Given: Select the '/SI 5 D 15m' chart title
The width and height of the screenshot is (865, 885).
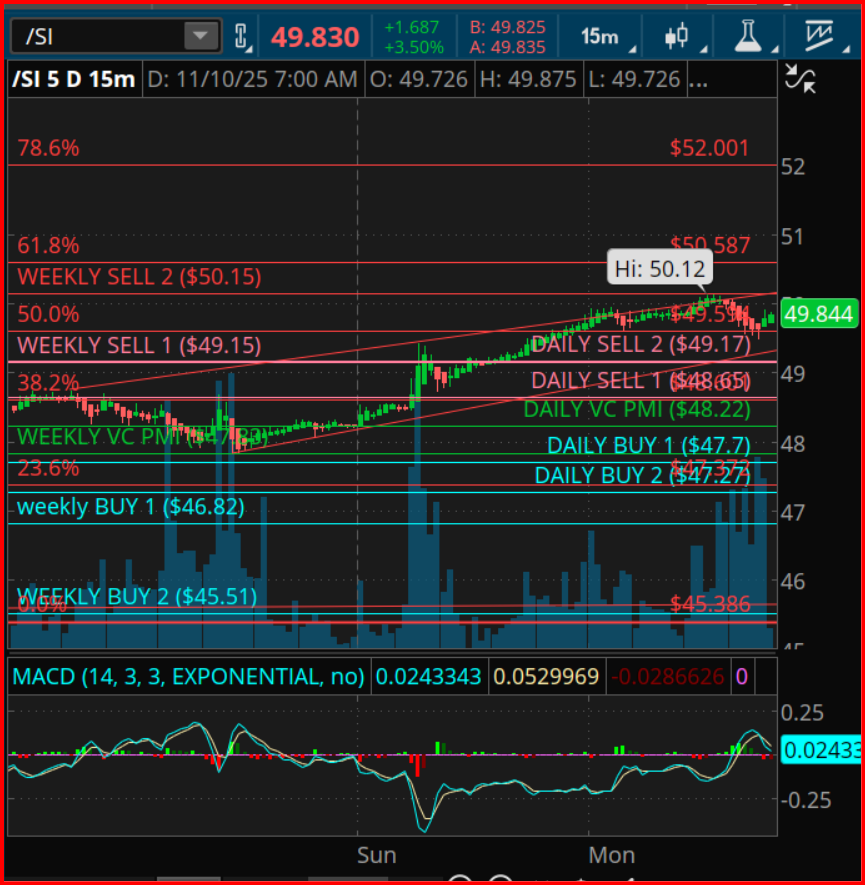Looking at the screenshot, I should (73, 78).
